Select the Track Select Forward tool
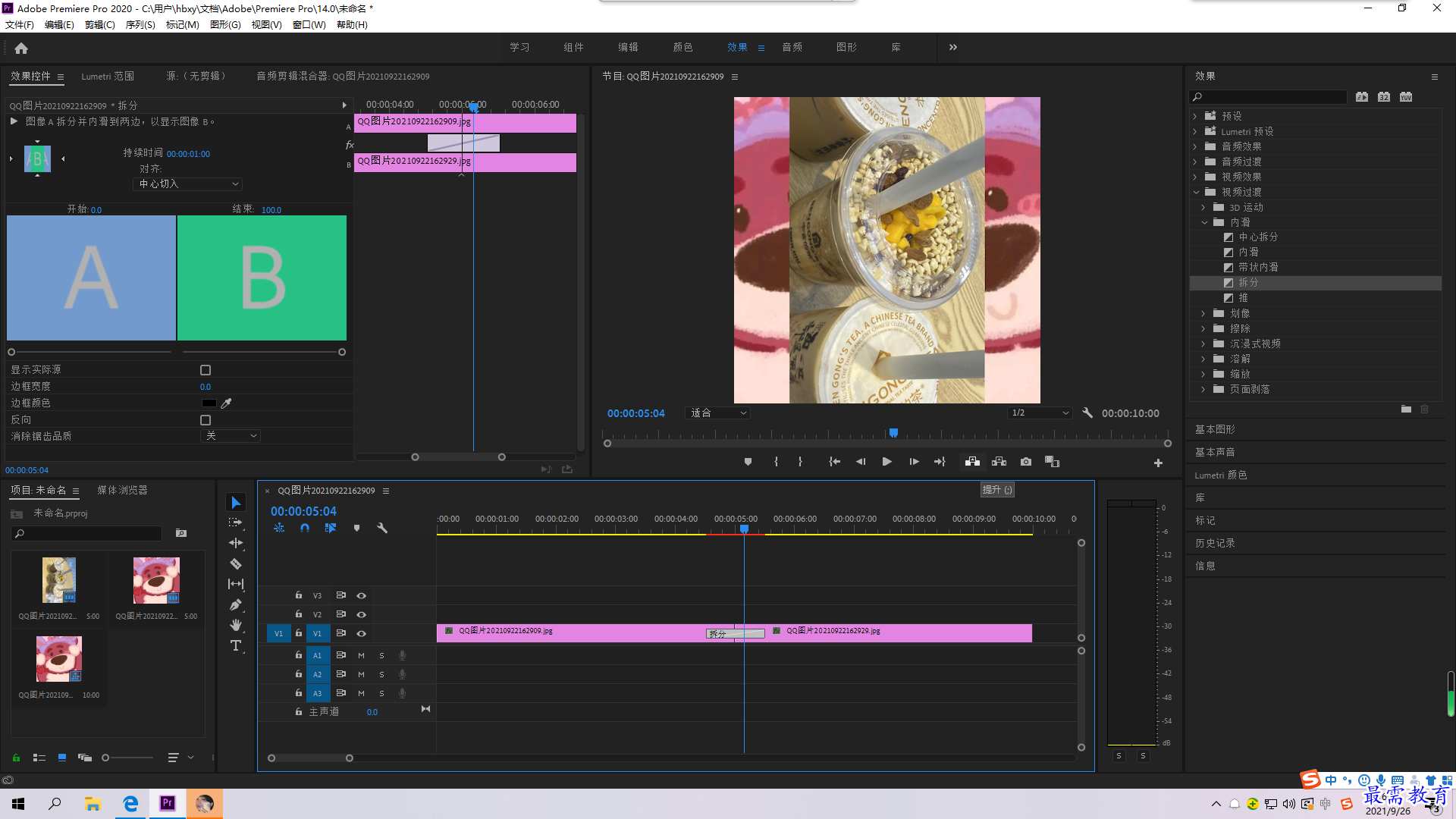This screenshot has height=819, width=1456. click(236, 522)
